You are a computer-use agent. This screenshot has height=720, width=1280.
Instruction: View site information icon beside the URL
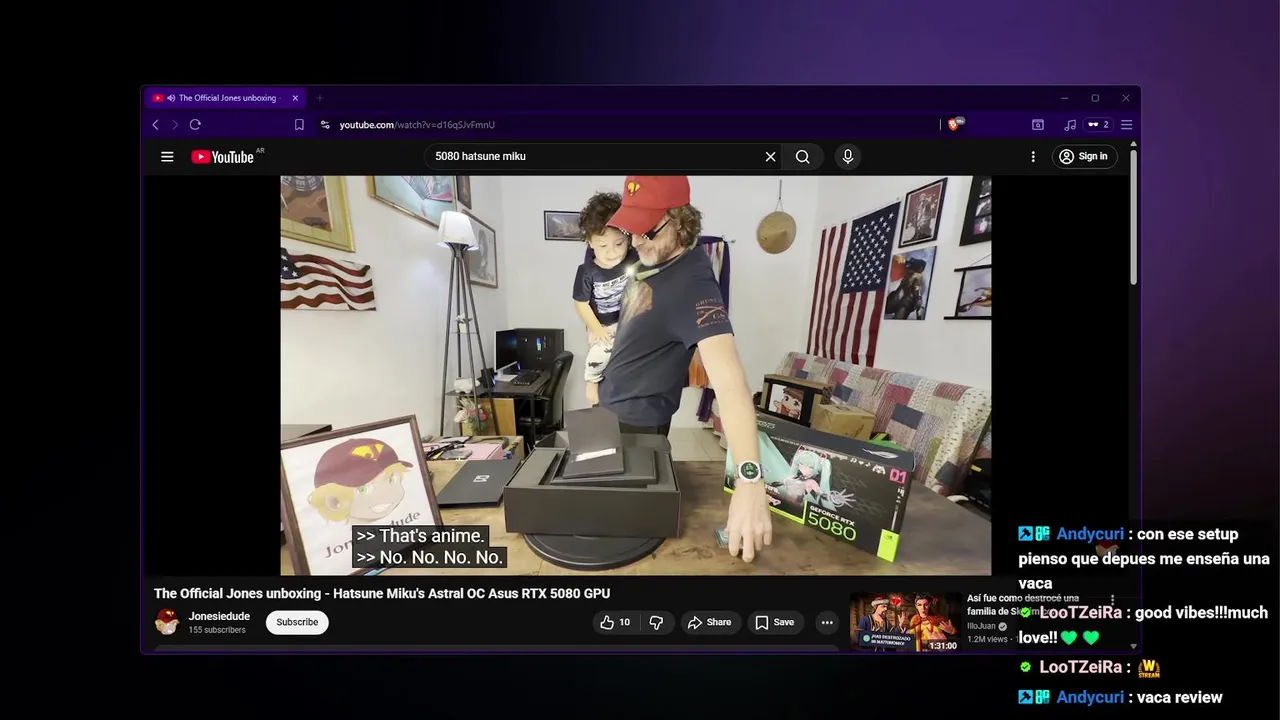325,125
